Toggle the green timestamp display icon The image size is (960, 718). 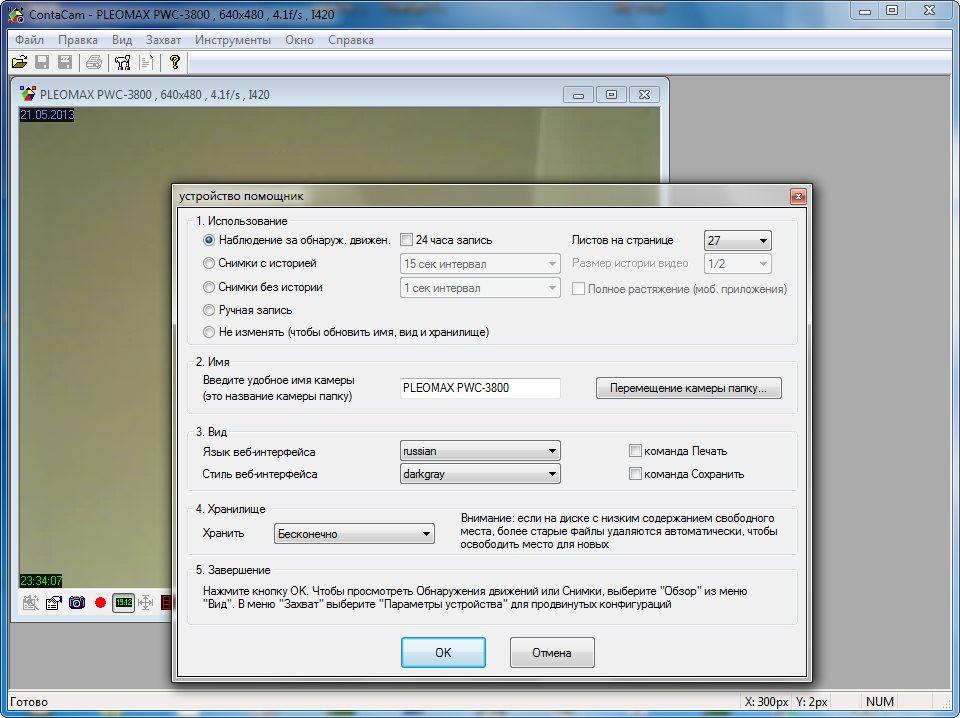point(123,603)
